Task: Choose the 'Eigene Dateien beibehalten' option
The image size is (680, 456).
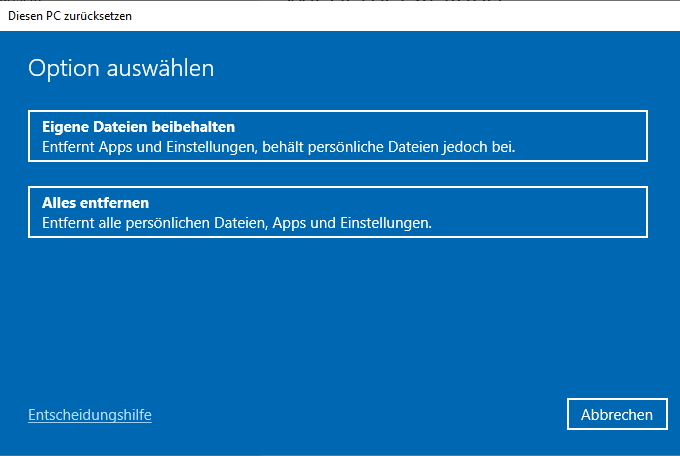Action: tap(338, 136)
